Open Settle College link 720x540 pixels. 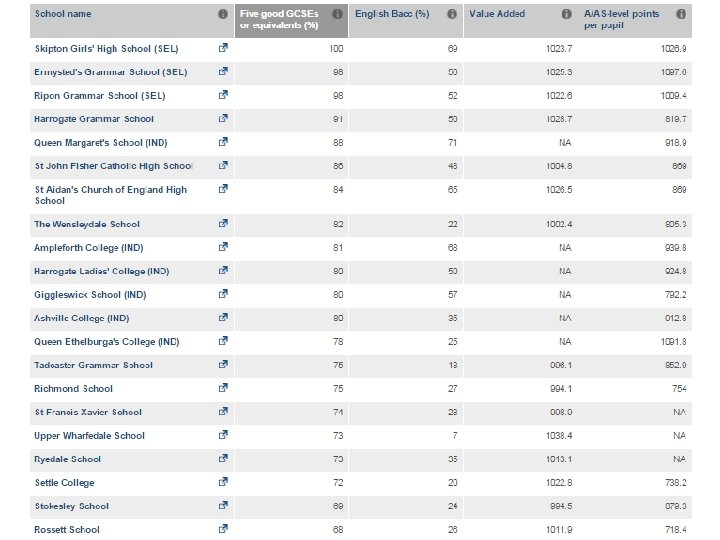(64, 482)
